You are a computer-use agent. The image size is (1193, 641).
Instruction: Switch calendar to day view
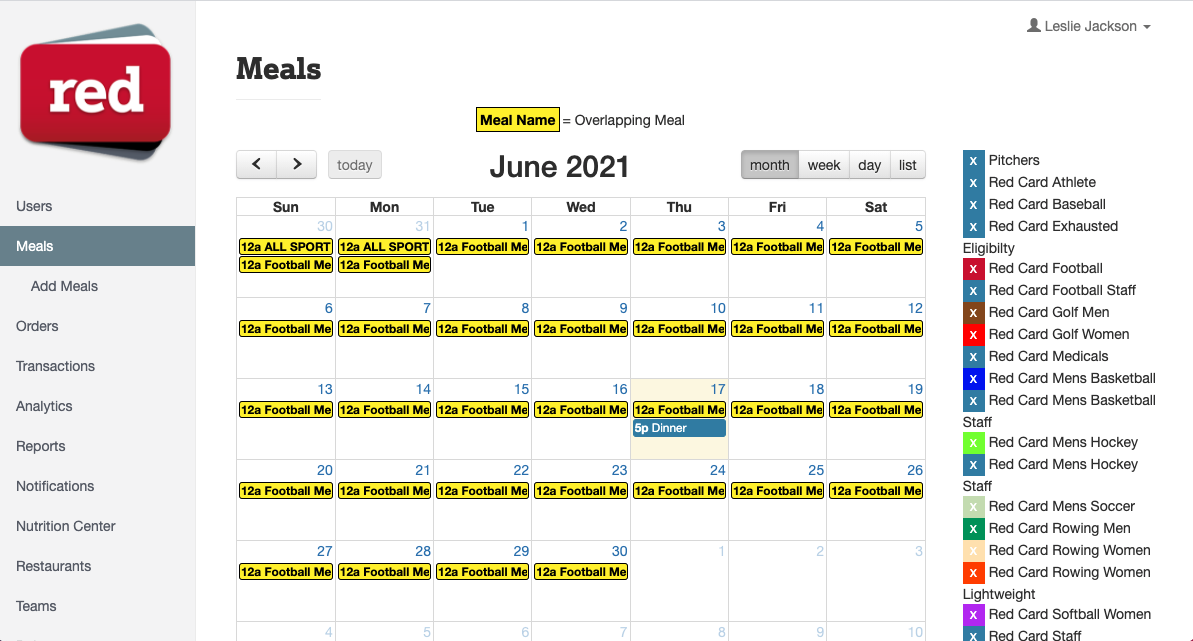coord(869,165)
